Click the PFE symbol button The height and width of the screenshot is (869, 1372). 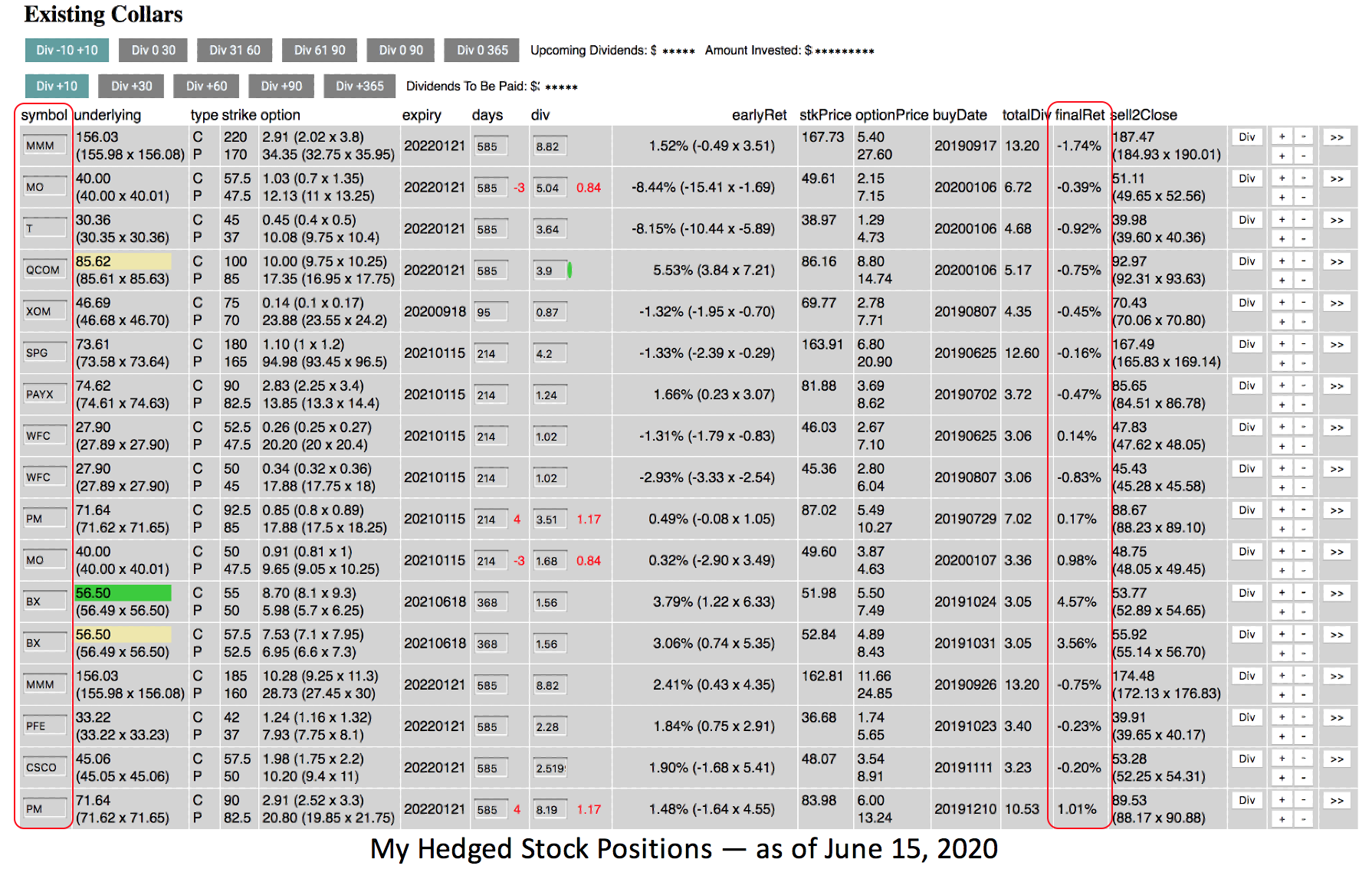point(44,726)
